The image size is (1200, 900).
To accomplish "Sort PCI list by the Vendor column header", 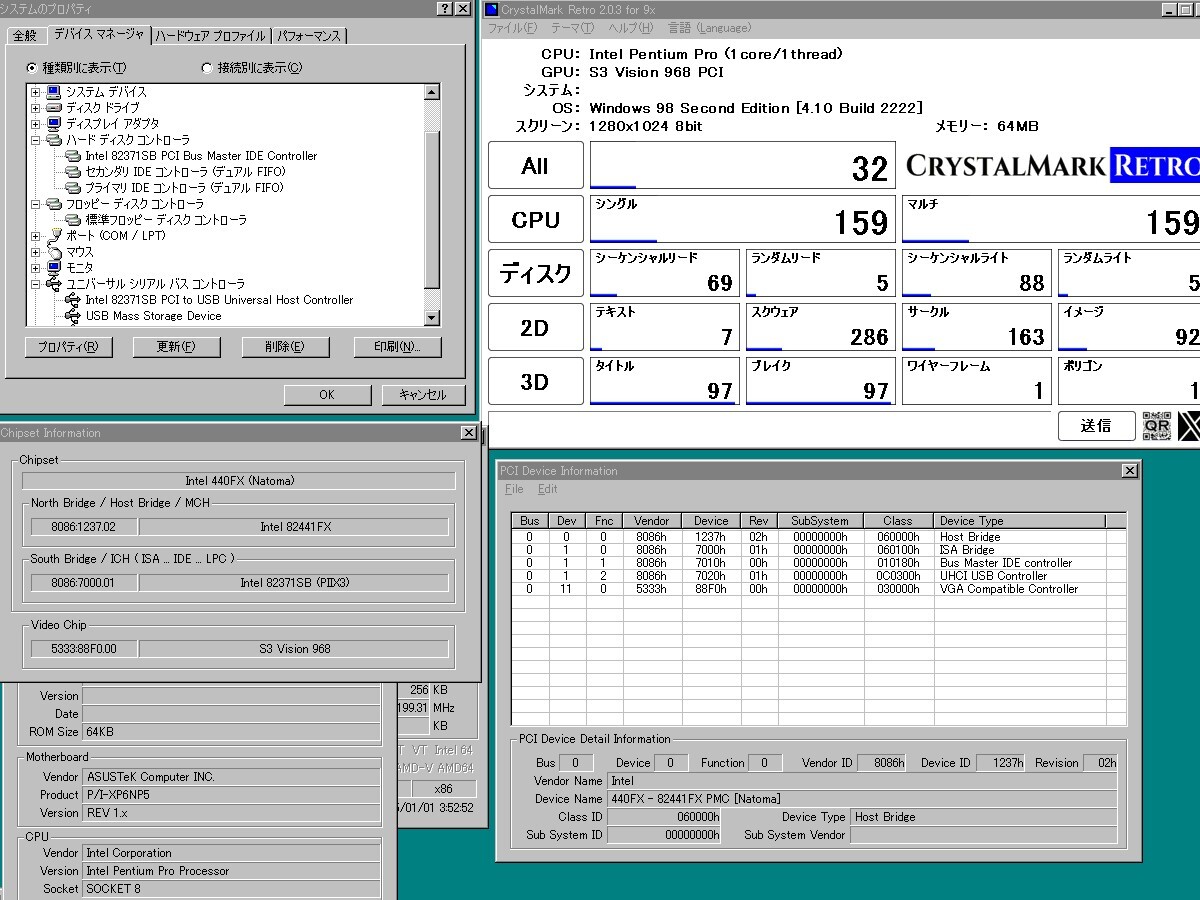I will click(x=652, y=521).
